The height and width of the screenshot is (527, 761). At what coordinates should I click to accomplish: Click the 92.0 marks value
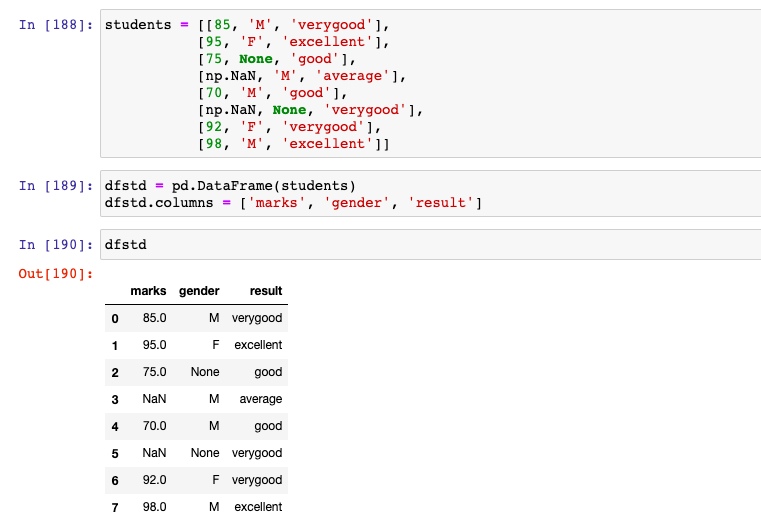(x=154, y=480)
